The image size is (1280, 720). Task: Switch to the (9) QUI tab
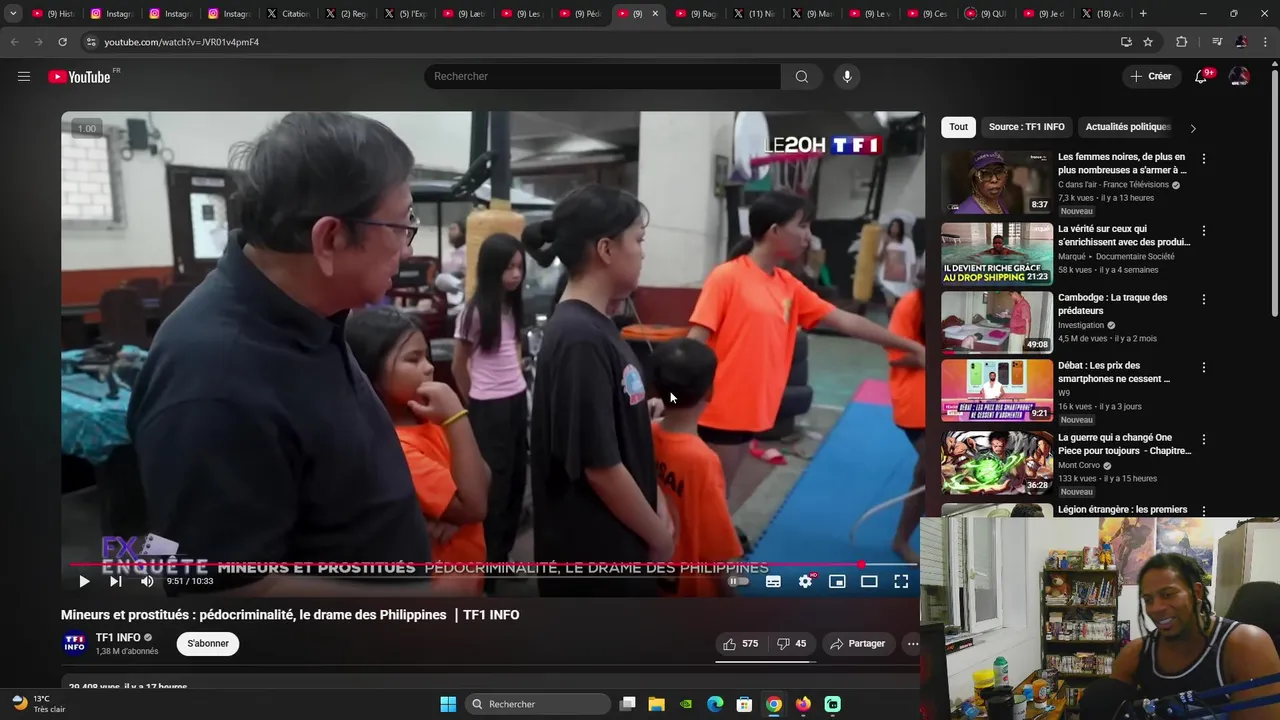[985, 14]
